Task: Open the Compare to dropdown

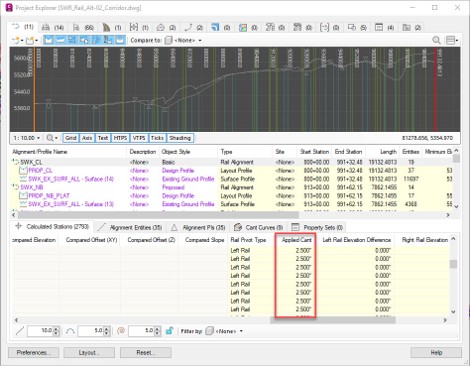Action: 184,40
